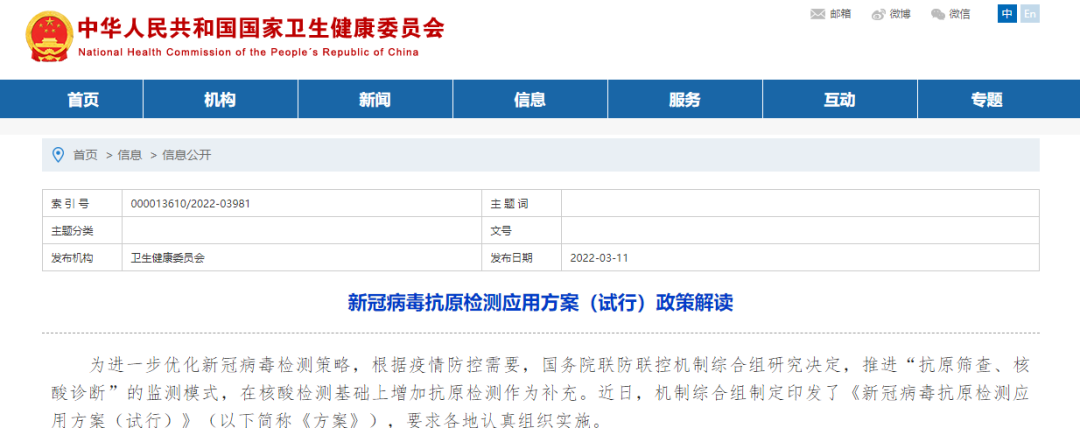Click the location pin breadcrumb icon
The width and height of the screenshot is (1080, 428).
tap(58, 155)
